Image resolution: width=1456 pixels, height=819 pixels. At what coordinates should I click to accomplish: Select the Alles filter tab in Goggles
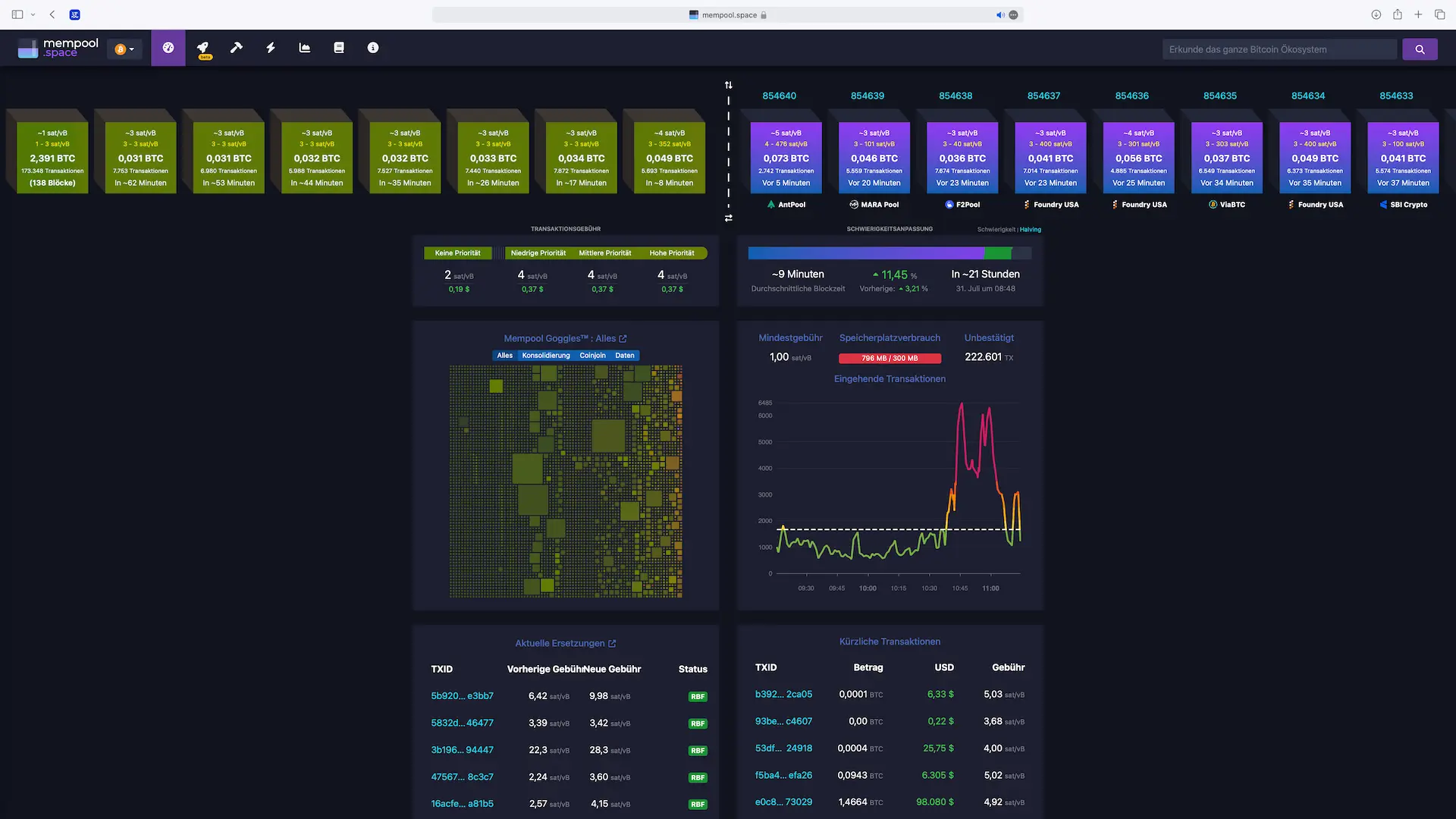504,355
